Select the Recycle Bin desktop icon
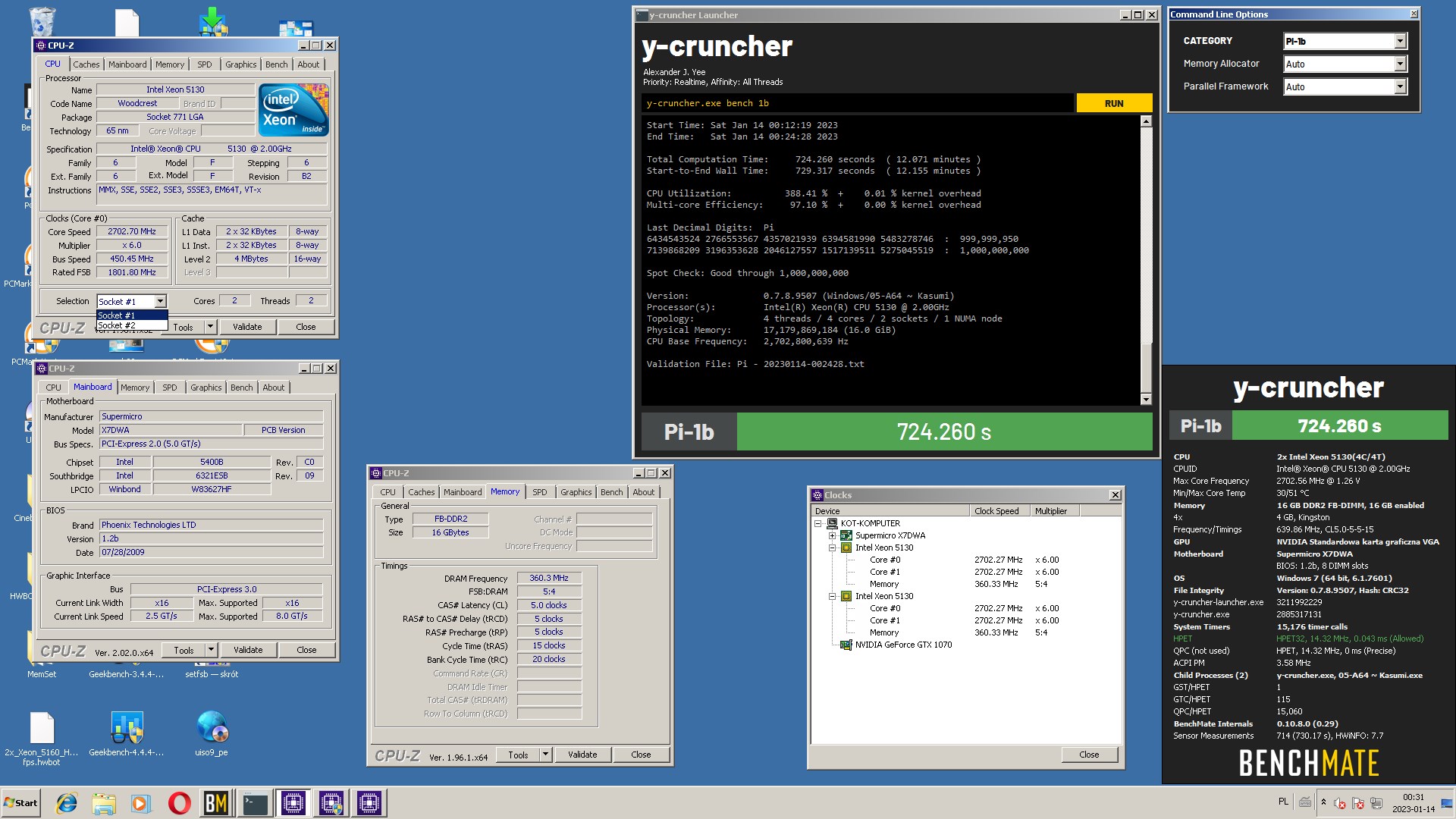 [41, 21]
